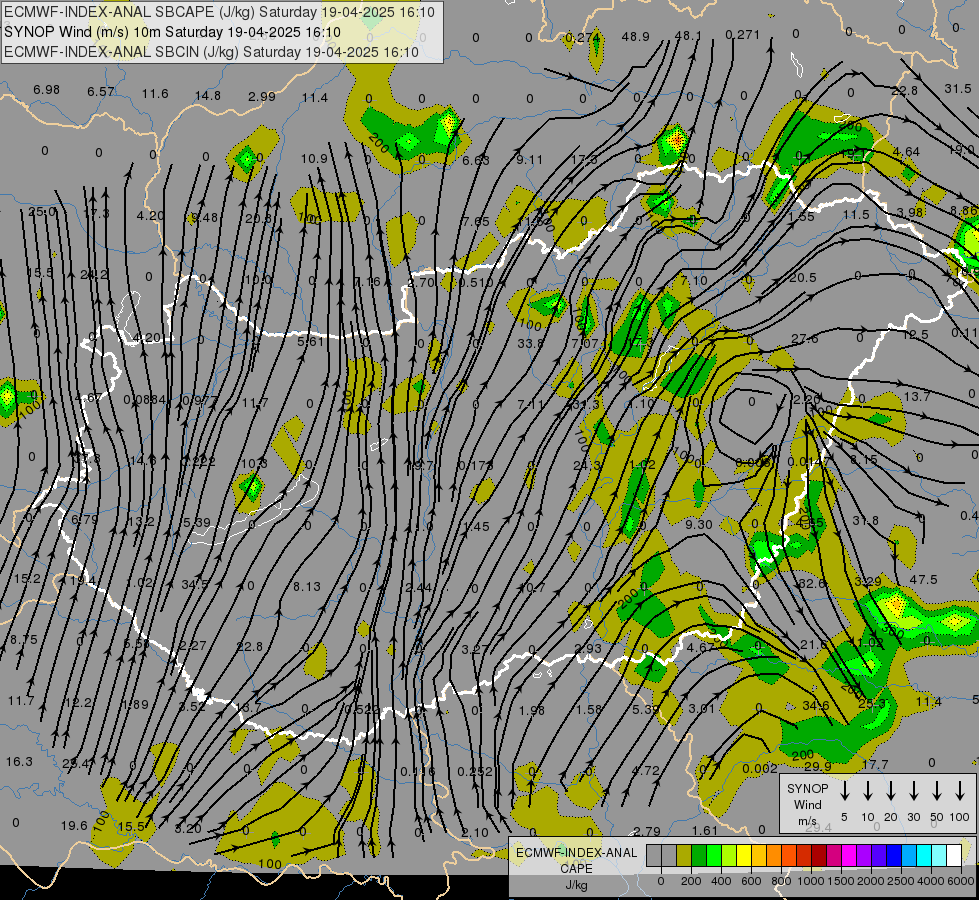
Task: Click the map value 0.002
Action: coord(760,769)
